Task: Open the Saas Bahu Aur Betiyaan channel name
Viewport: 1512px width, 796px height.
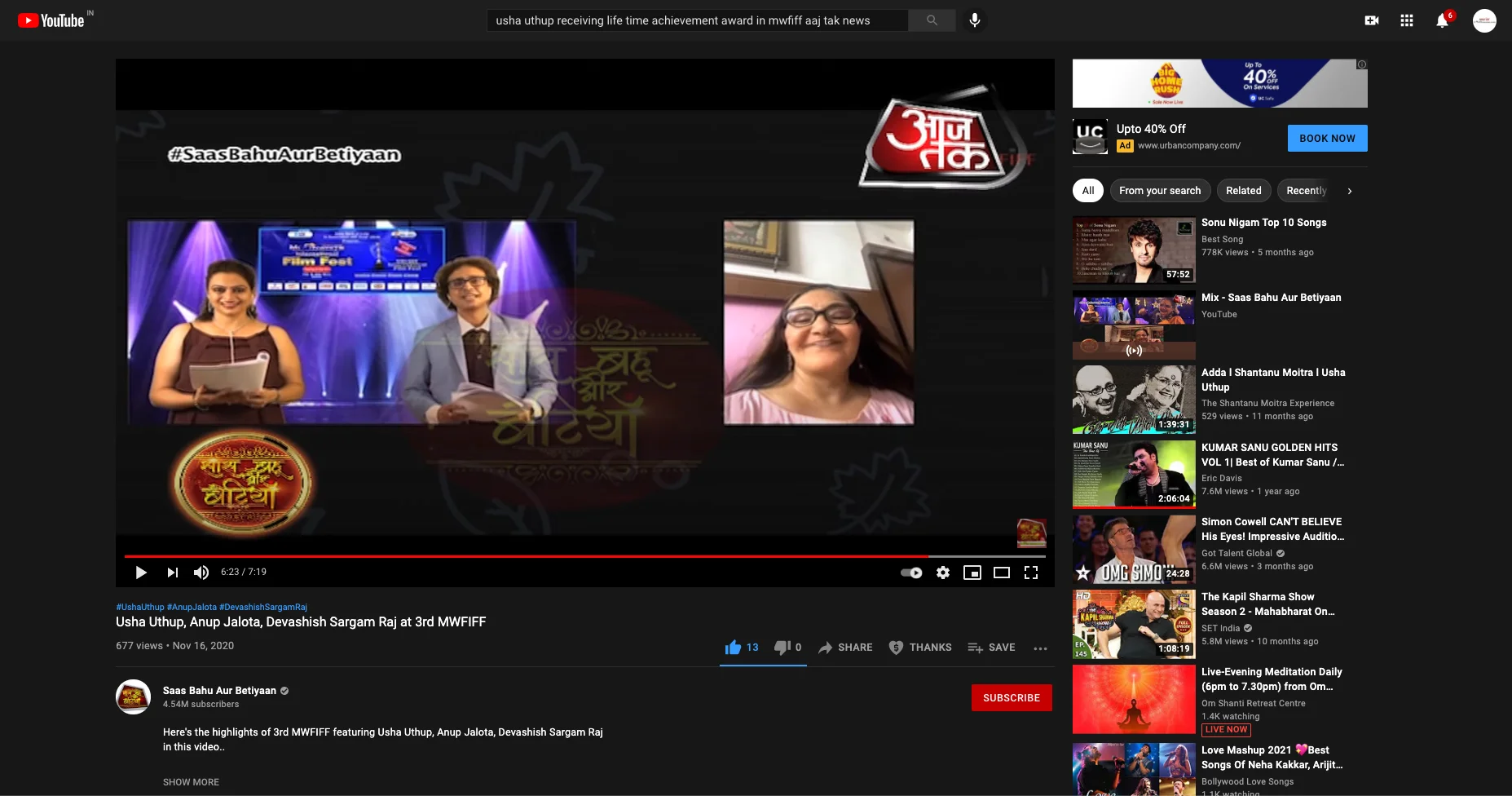Action: click(219, 691)
